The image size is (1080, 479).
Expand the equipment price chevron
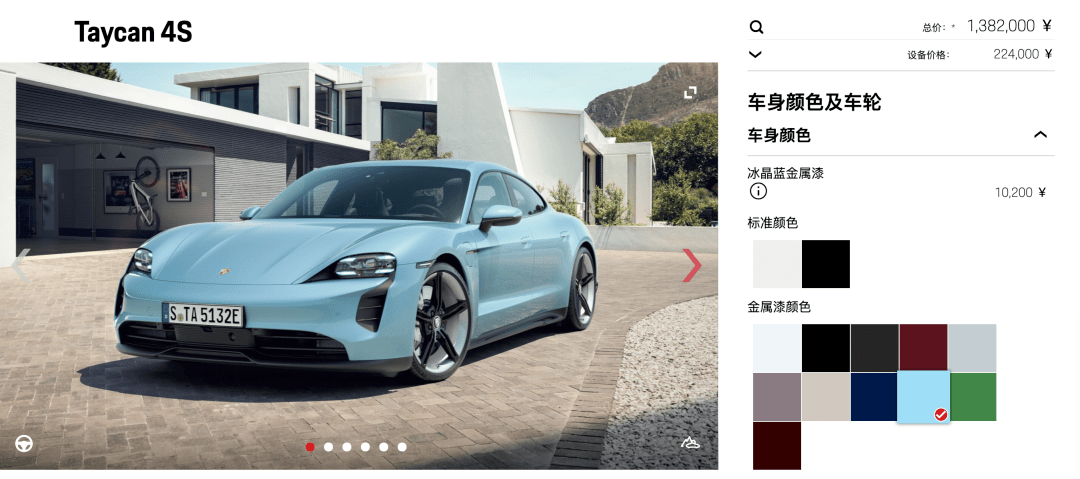(x=756, y=54)
